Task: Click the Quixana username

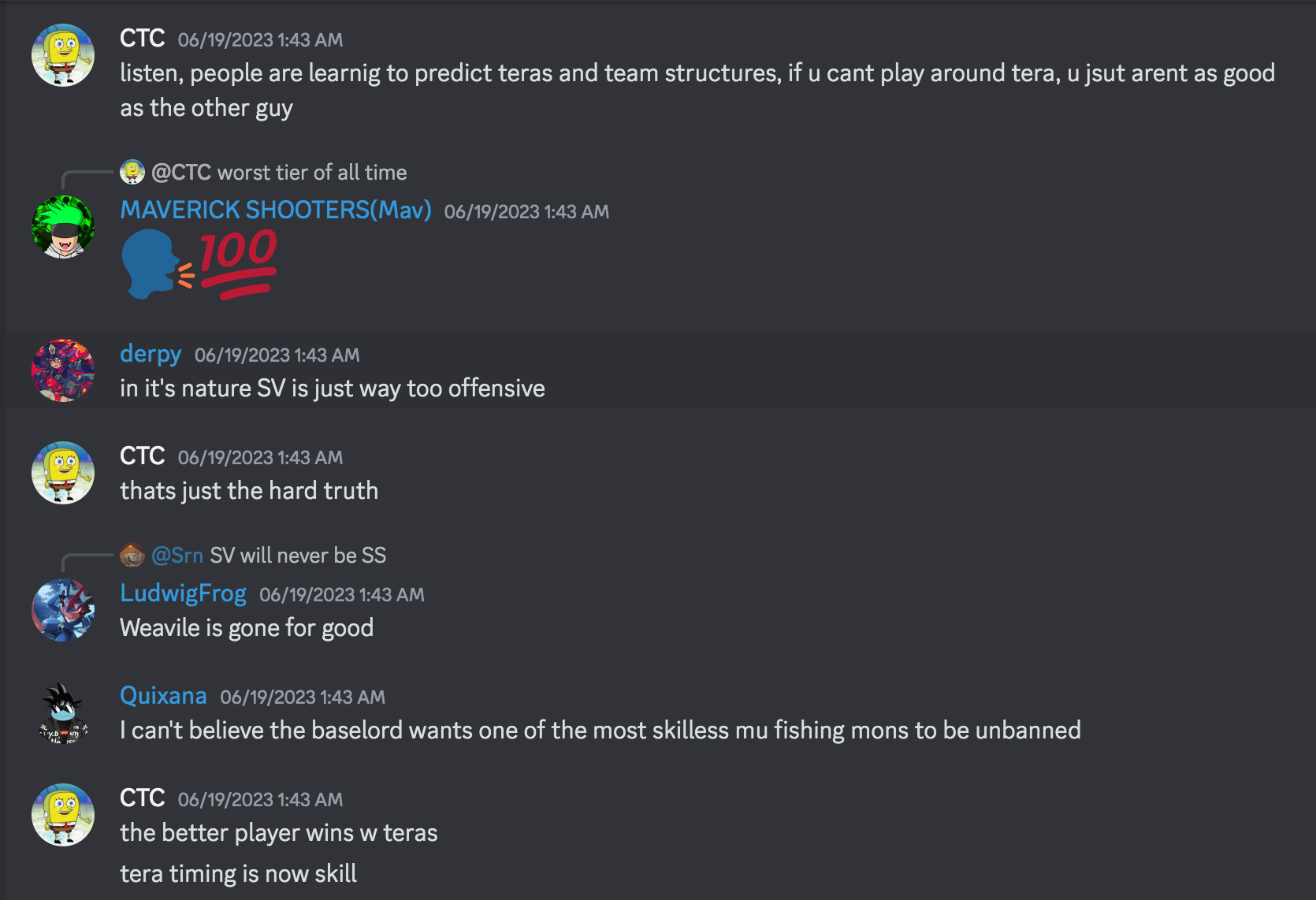Action: tap(163, 696)
